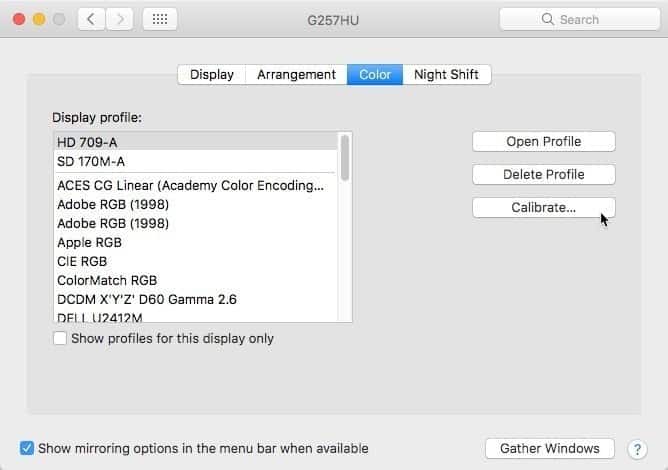This screenshot has height=470, width=668.
Task: Show all preferences grid icon
Action: pyautogui.click(x=160, y=19)
